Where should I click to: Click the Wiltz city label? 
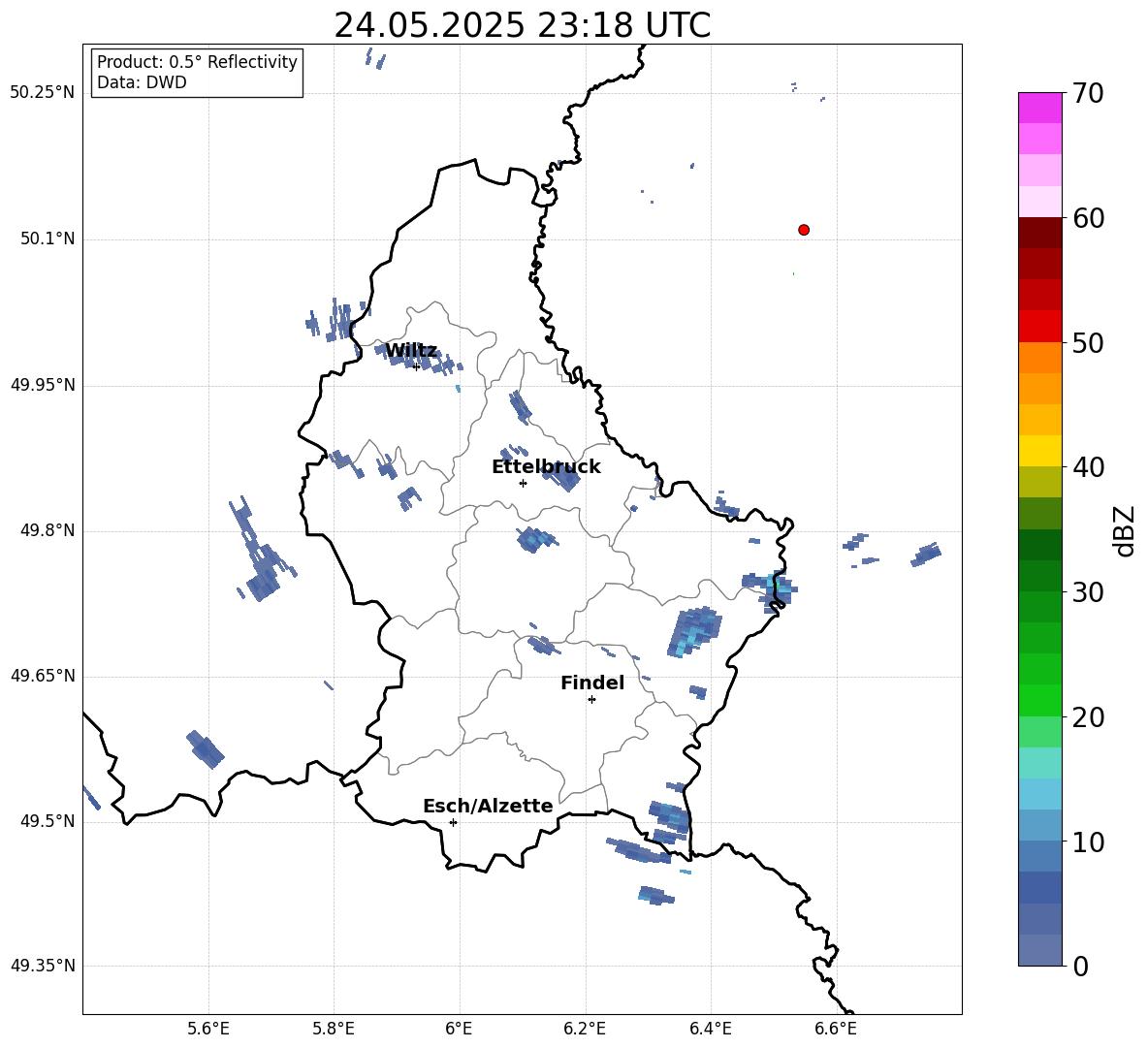point(411,351)
